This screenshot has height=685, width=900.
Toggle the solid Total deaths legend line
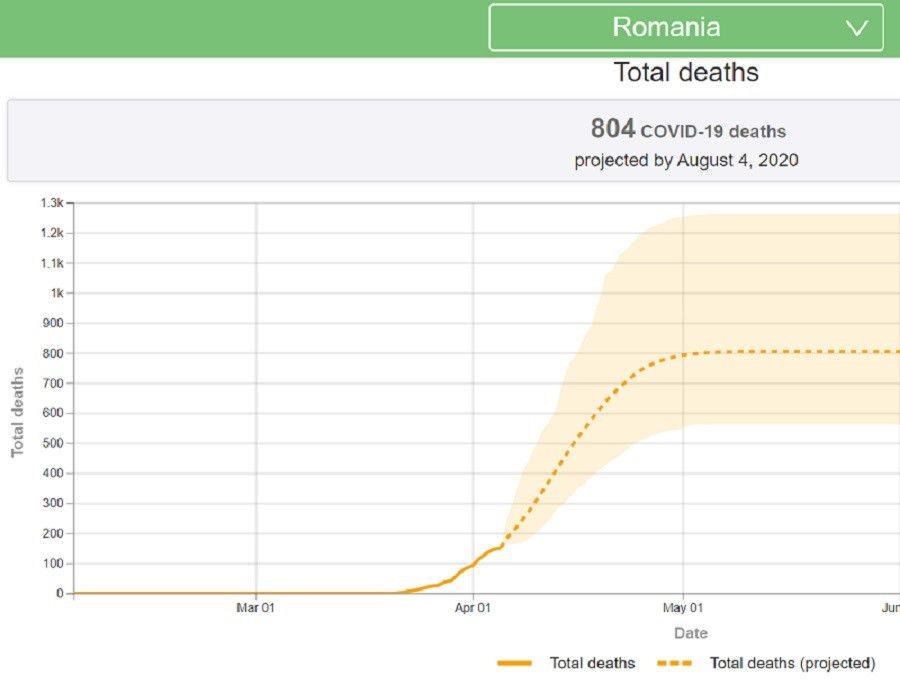(x=514, y=663)
